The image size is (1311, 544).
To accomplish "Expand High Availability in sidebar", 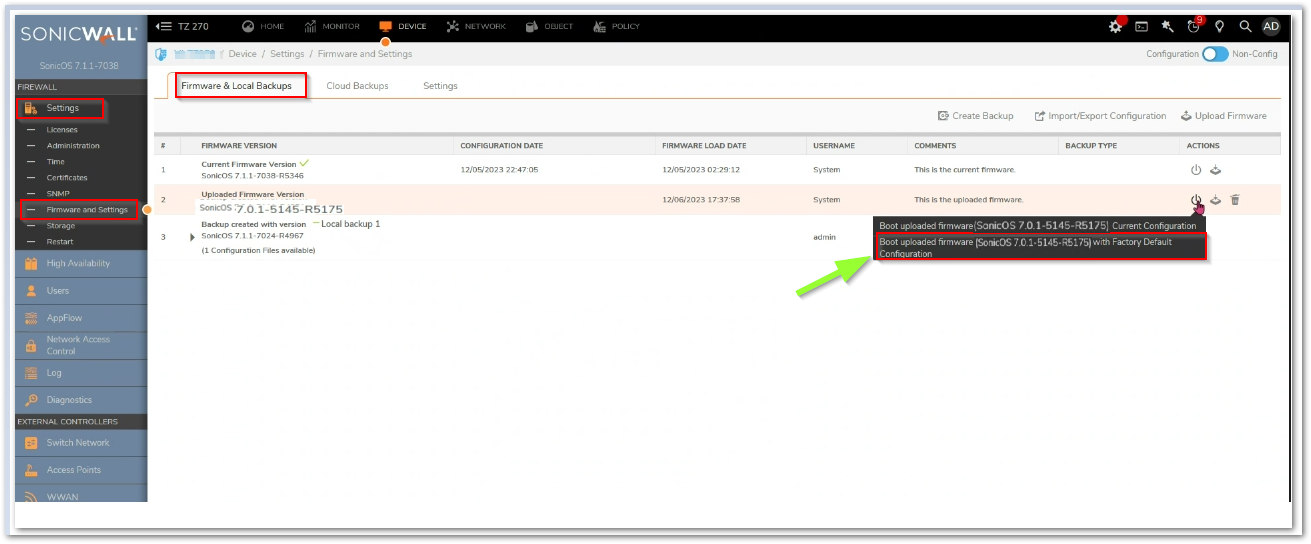I will tap(79, 264).
